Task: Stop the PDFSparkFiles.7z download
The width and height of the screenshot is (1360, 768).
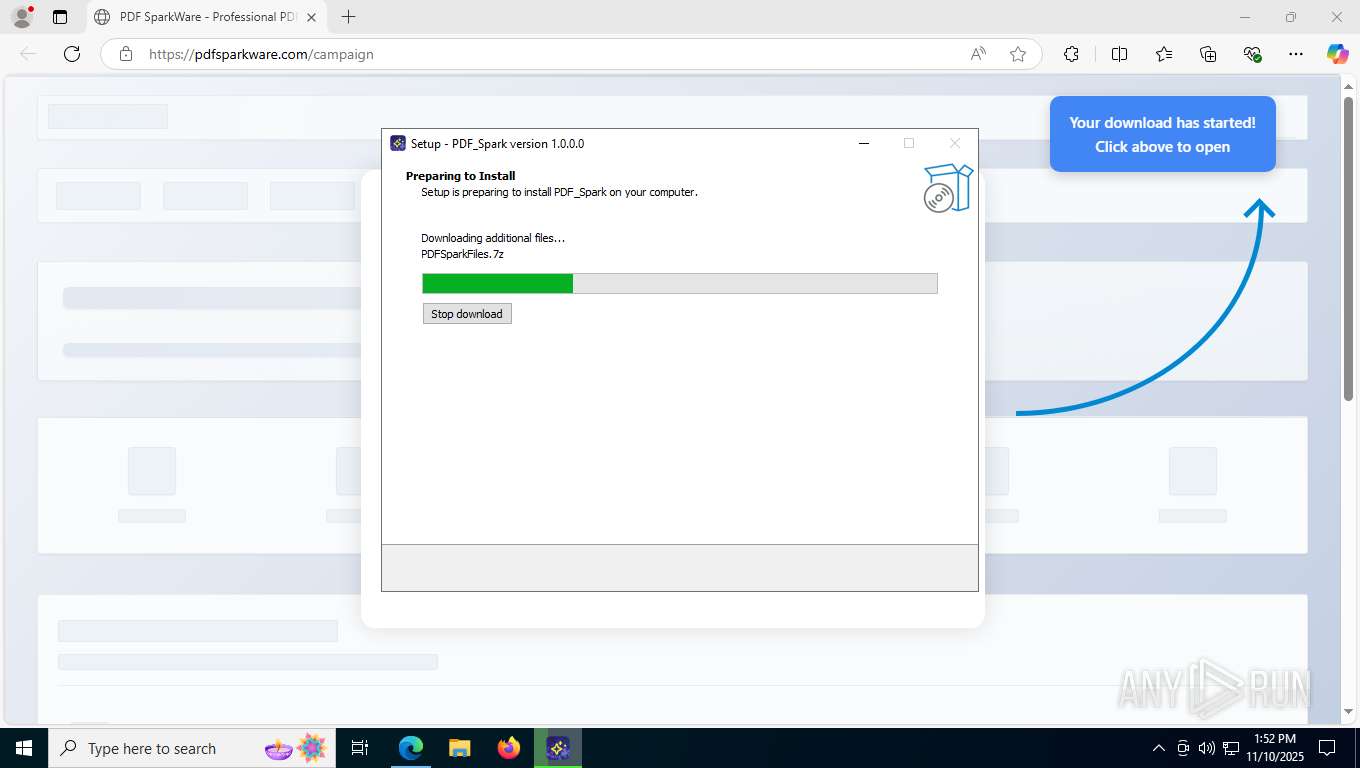Action: coord(467,314)
